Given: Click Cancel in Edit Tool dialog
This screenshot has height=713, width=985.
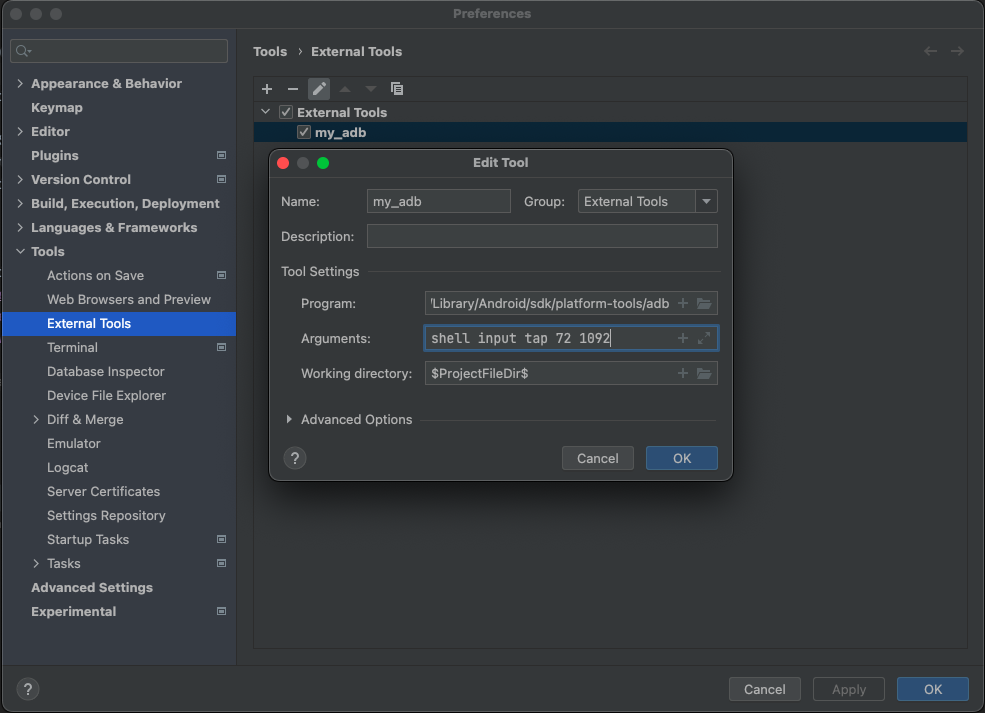Looking at the screenshot, I should [597, 458].
